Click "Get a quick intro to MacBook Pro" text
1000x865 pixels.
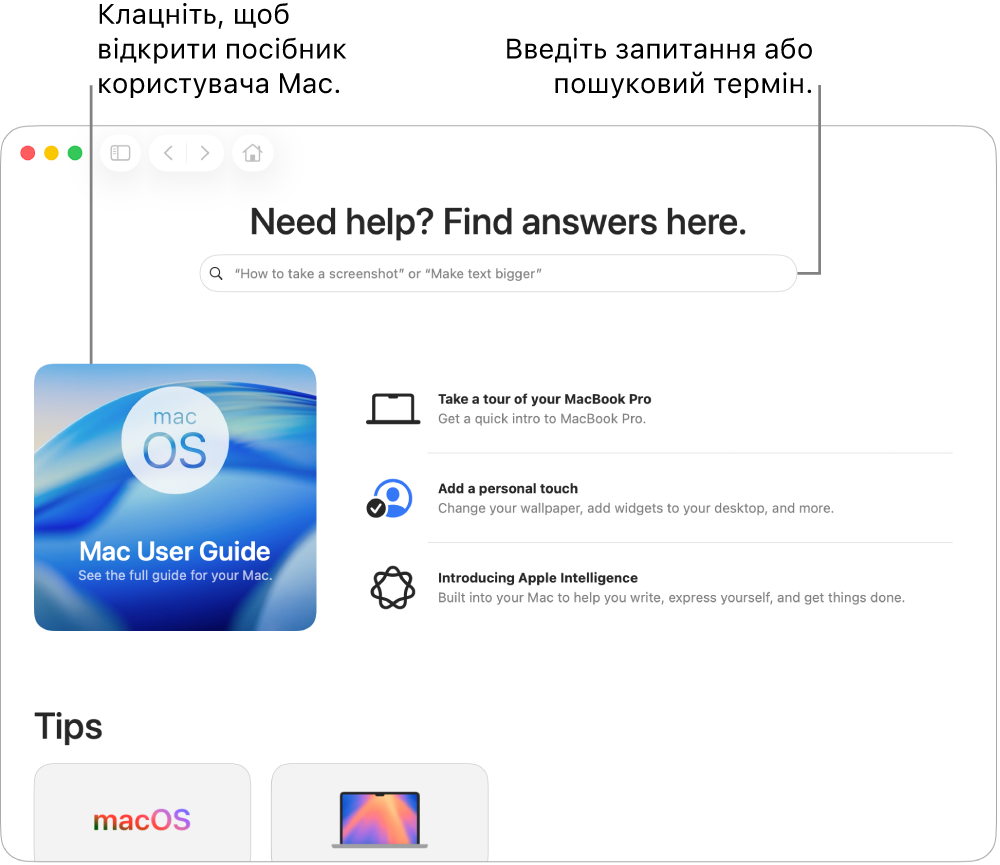[x=541, y=419]
